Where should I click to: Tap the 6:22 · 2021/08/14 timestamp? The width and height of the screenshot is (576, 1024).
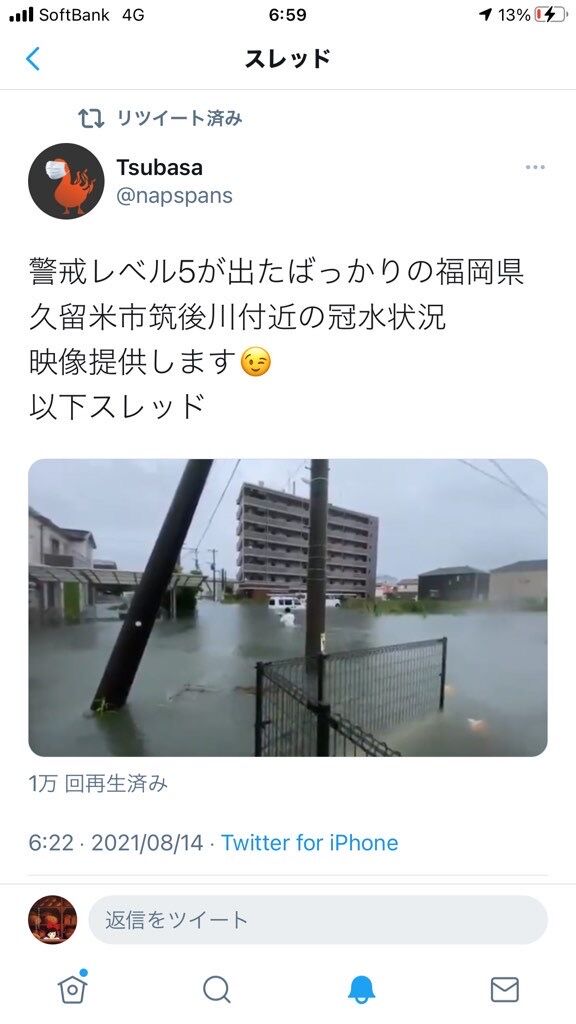point(116,842)
